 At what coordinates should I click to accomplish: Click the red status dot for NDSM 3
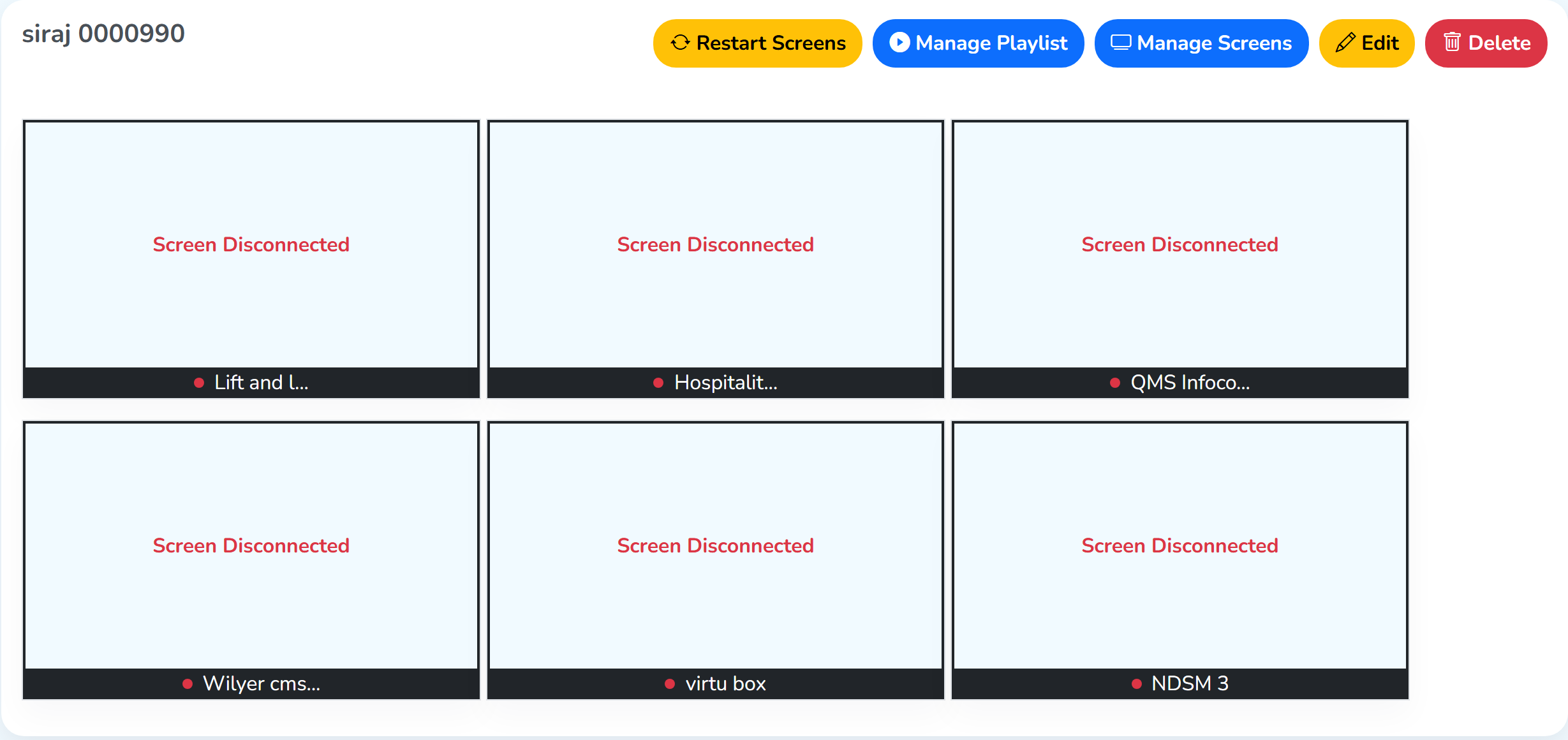[x=1137, y=684]
